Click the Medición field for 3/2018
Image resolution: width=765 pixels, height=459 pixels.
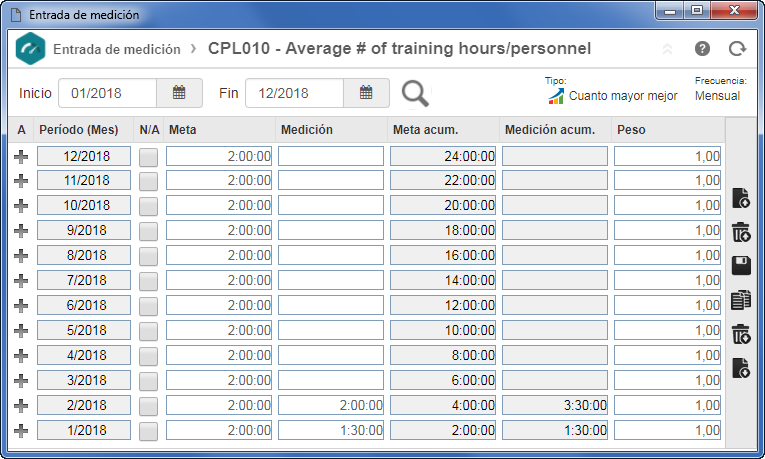click(x=331, y=380)
